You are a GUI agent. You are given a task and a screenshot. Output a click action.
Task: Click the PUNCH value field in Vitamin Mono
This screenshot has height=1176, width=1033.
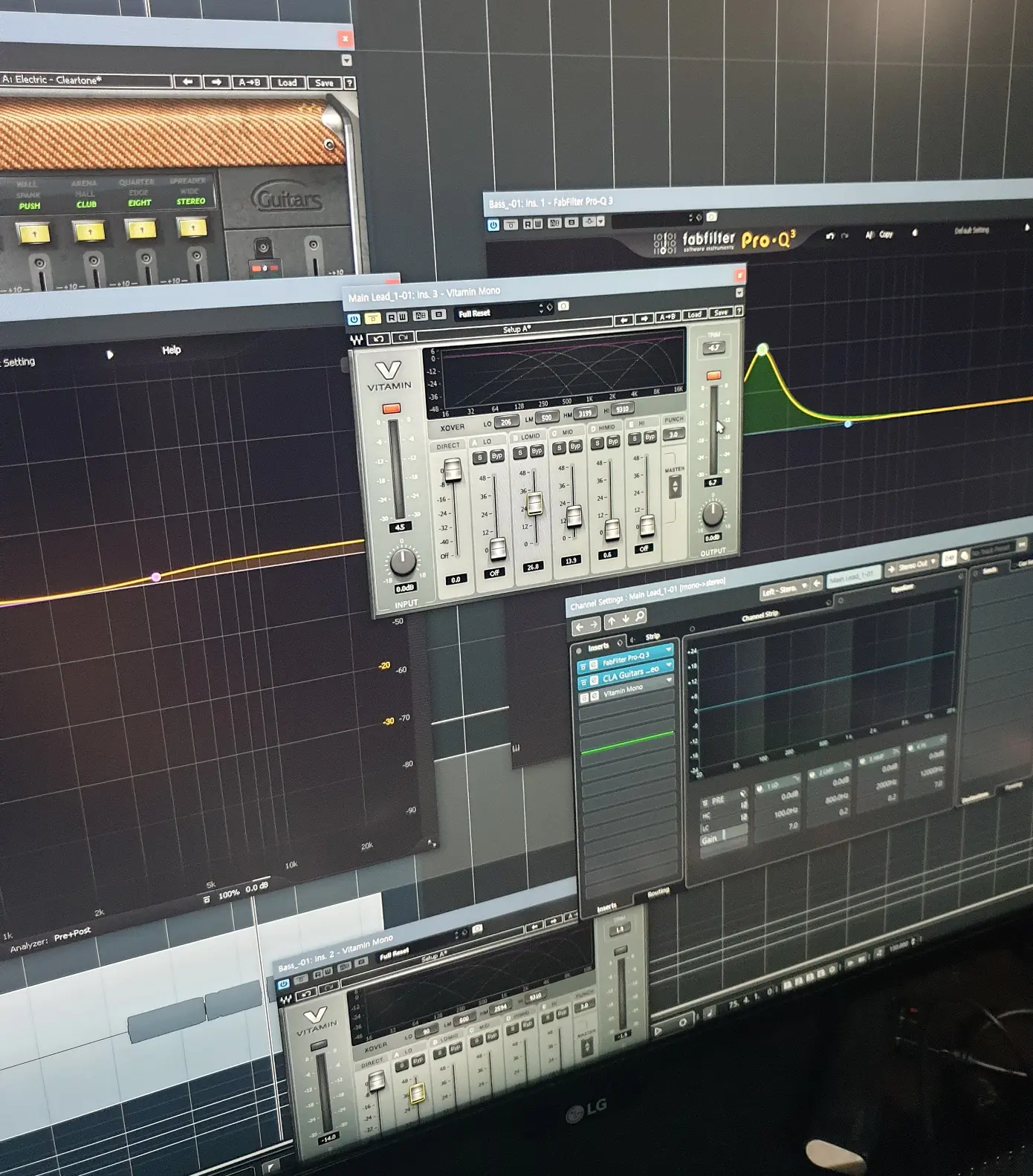click(673, 434)
